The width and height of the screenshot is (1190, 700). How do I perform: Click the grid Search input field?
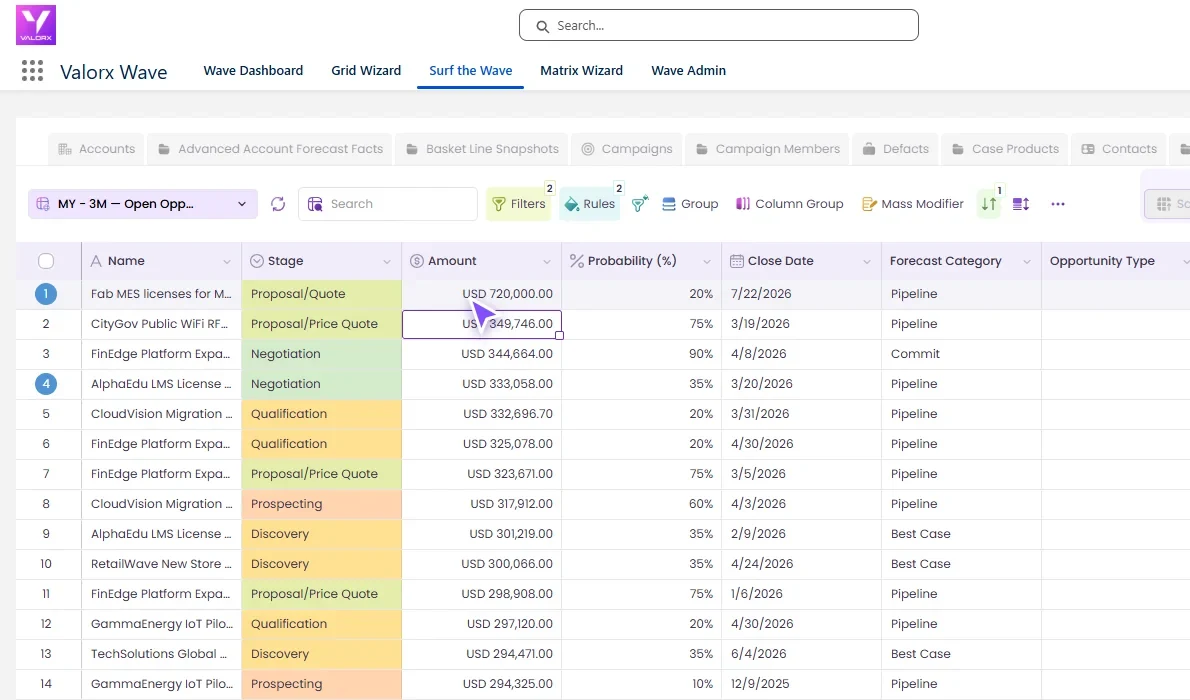[388, 203]
